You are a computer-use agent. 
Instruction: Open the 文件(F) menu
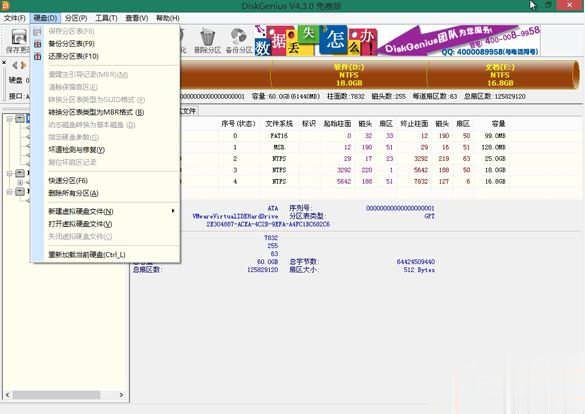tap(15, 18)
